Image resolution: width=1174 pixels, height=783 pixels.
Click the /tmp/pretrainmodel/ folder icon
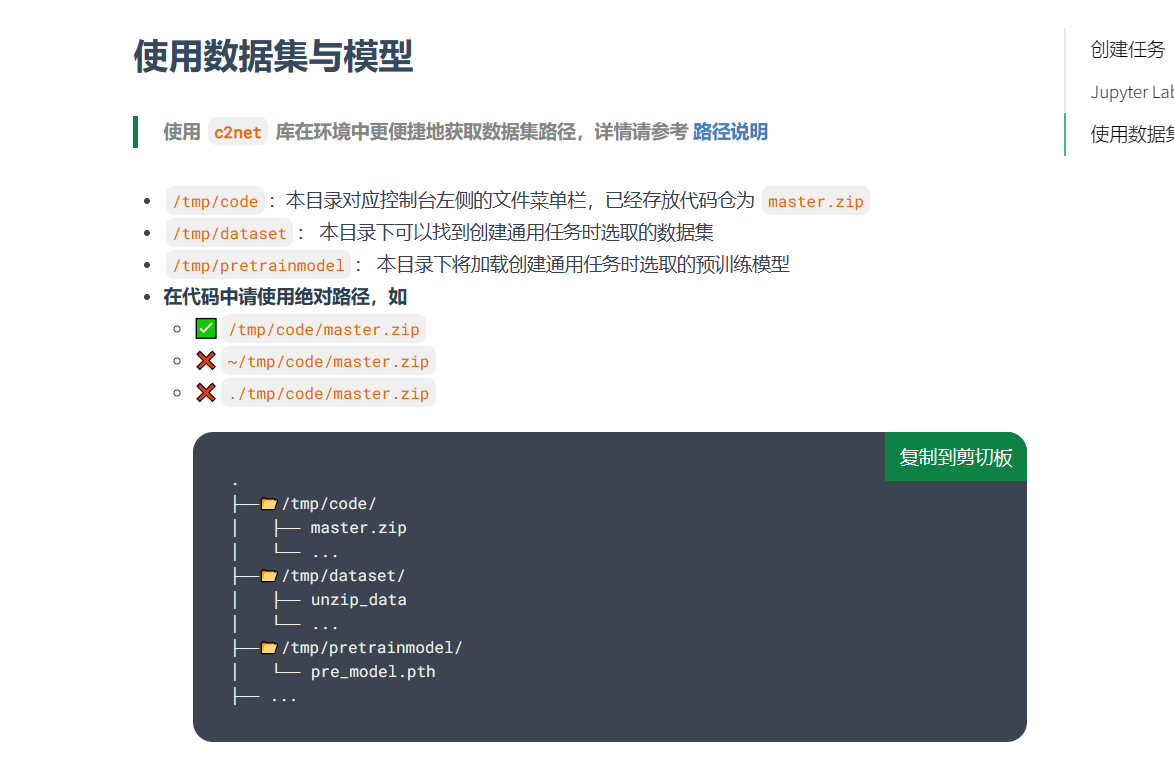pyautogui.click(x=269, y=648)
